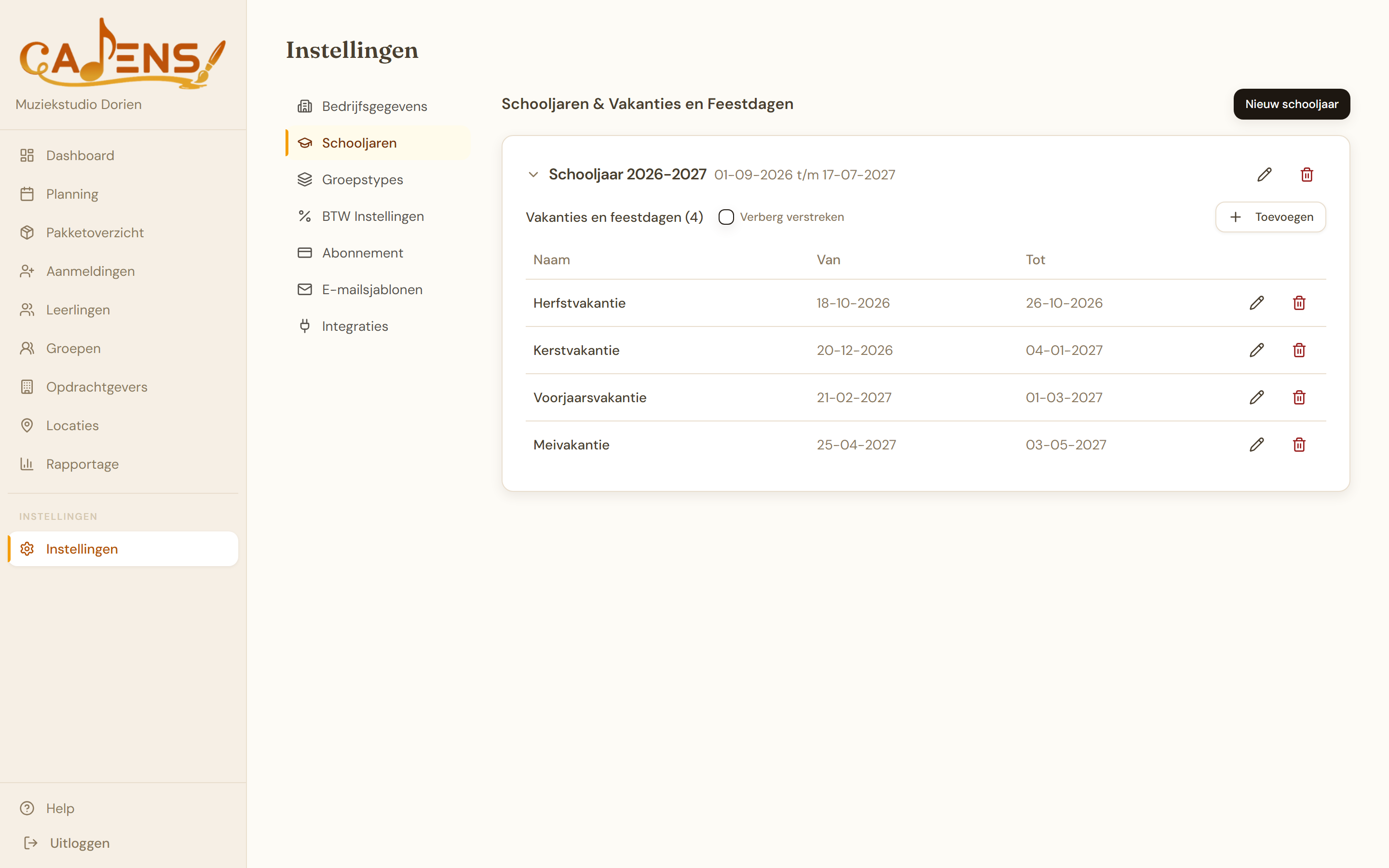
Task: Open Aanmeldingen in sidebar
Action: [x=123, y=271]
